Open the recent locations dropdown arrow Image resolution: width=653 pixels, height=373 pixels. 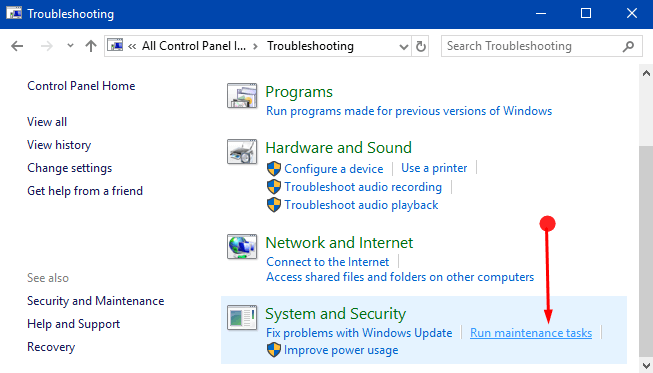tap(70, 46)
